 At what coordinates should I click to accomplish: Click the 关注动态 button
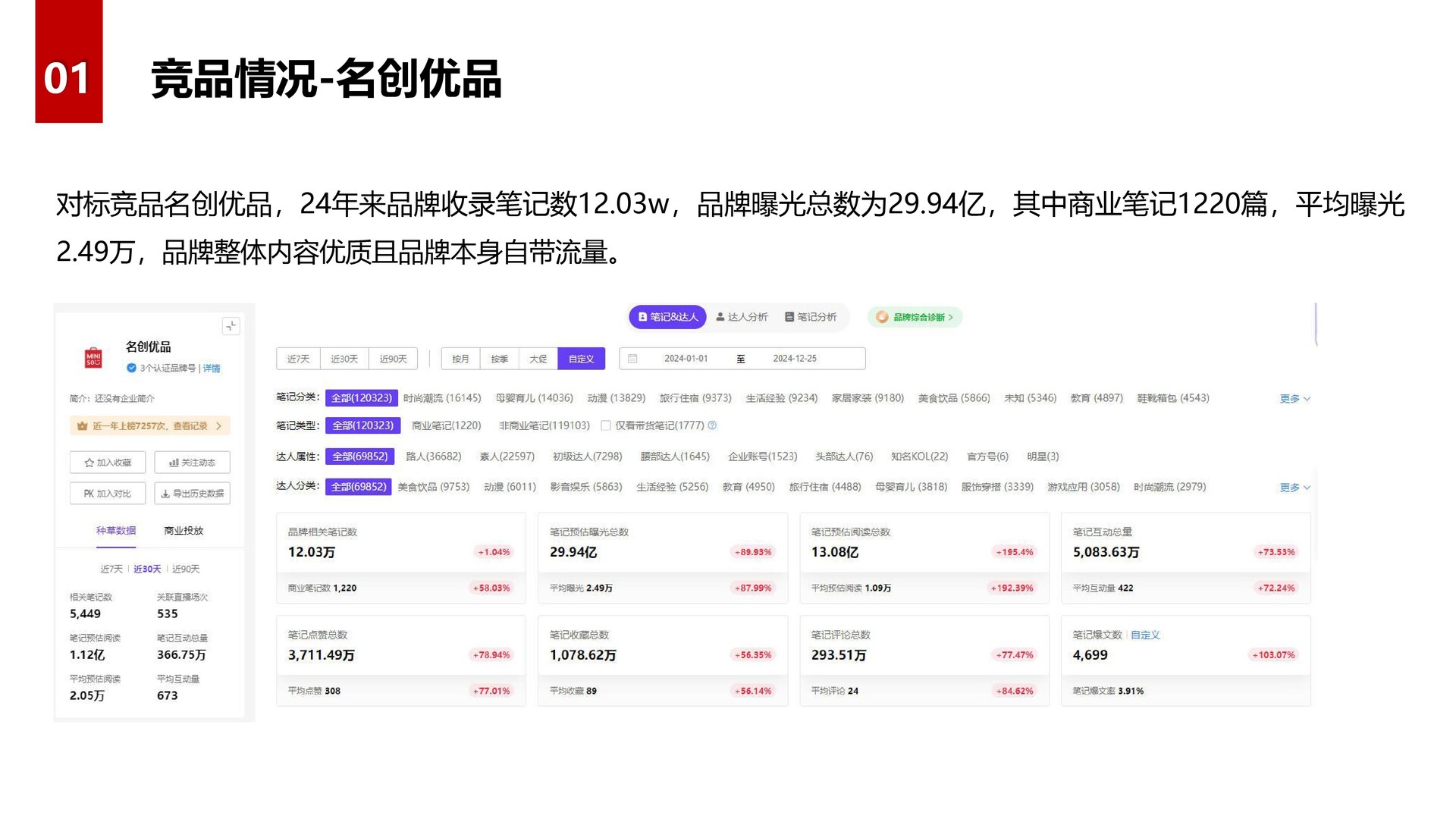(192, 463)
